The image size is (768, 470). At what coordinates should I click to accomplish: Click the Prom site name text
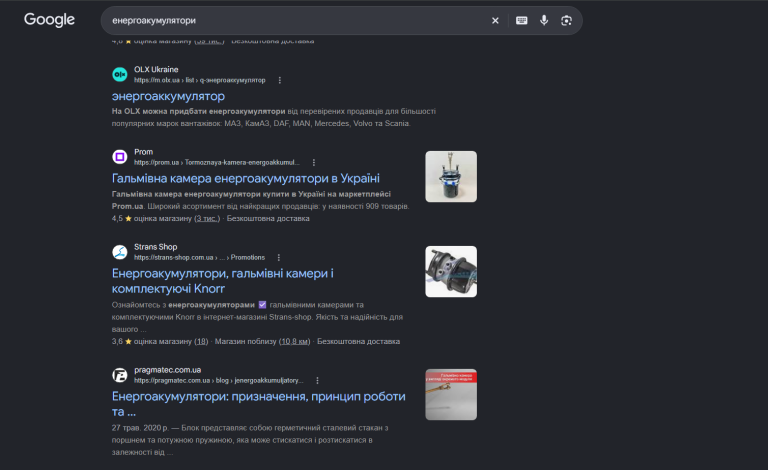tap(144, 152)
